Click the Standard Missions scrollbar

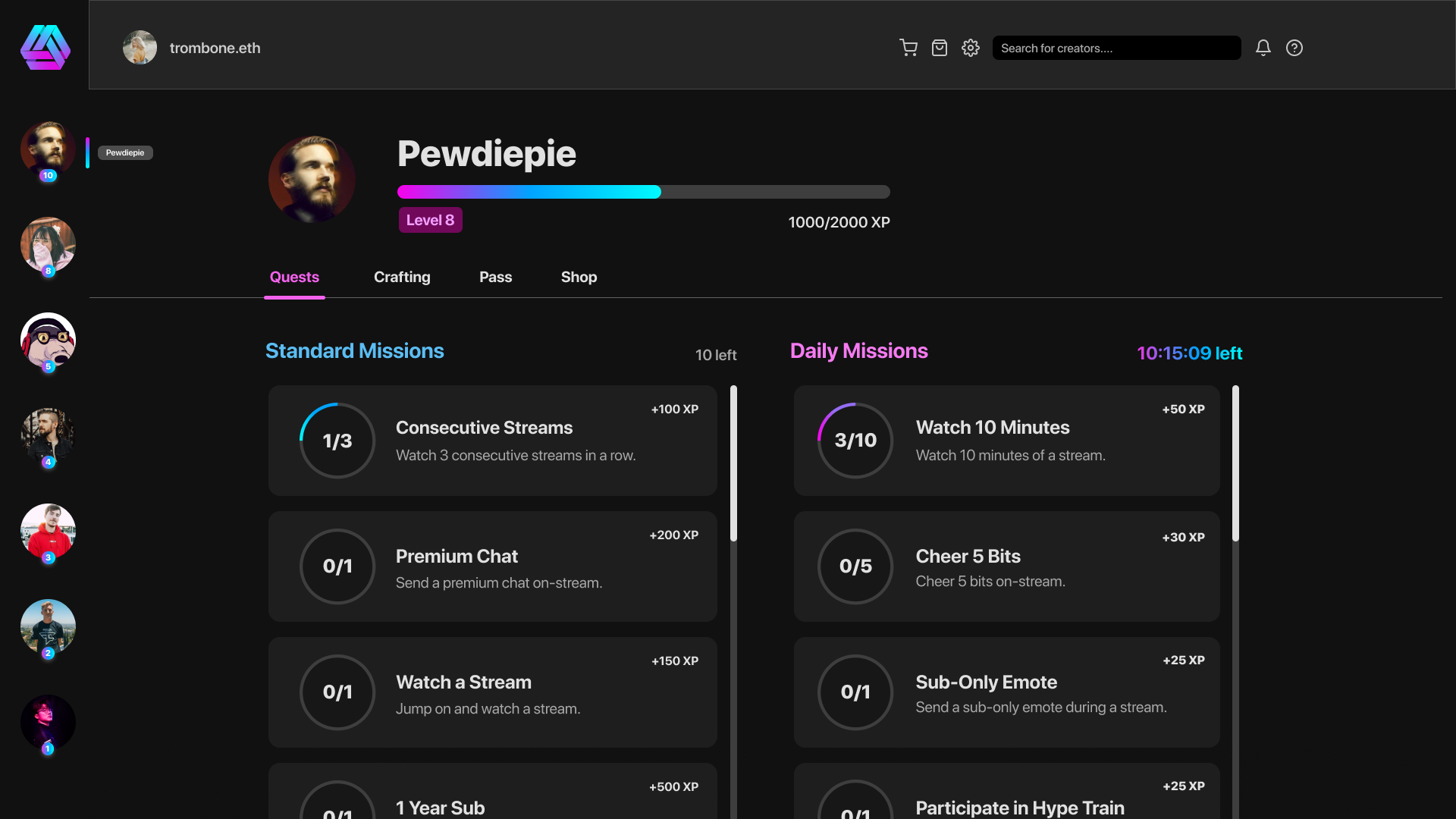tap(733, 463)
